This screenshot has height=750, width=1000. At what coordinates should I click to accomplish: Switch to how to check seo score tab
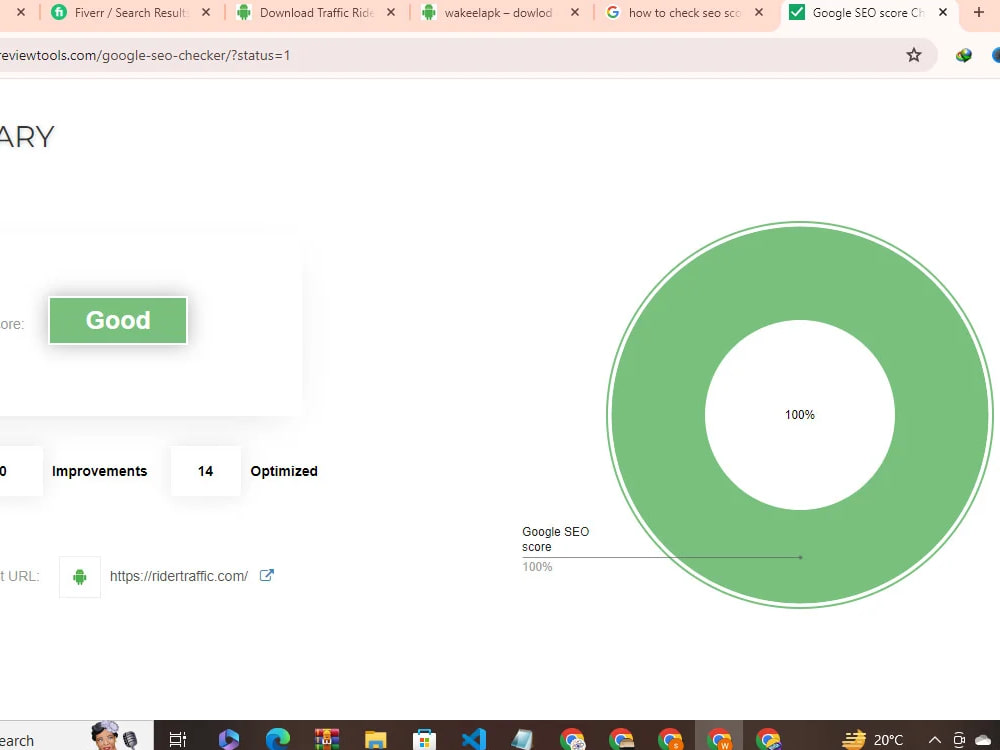pyautogui.click(x=684, y=13)
